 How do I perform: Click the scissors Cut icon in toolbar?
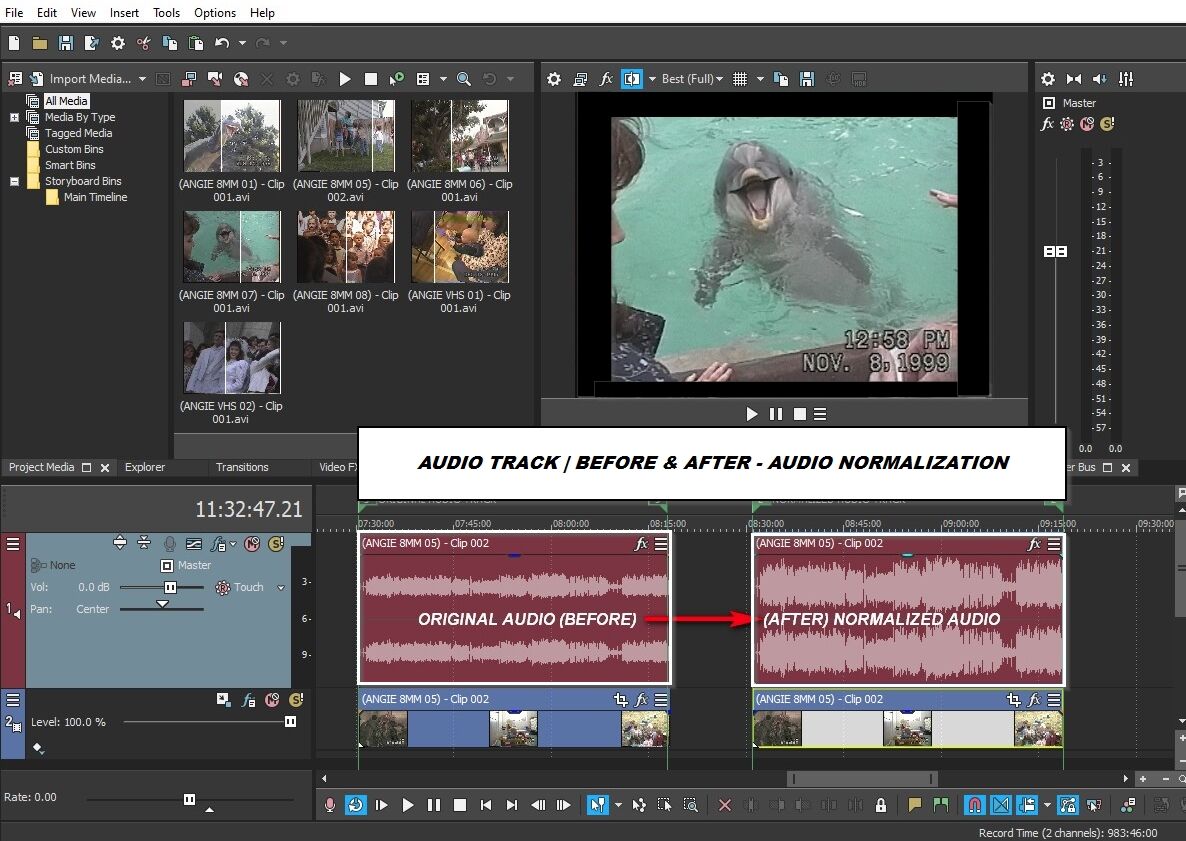tap(144, 43)
